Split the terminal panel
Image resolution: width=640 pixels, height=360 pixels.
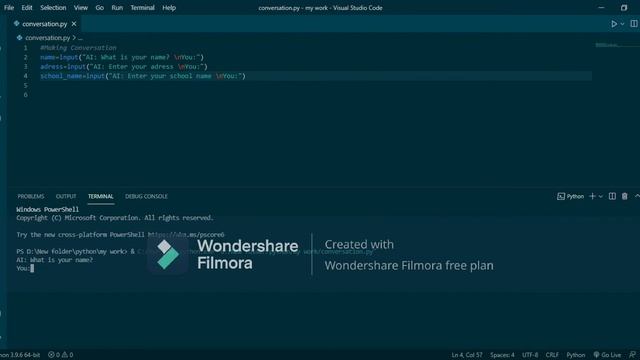click(x=612, y=196)
